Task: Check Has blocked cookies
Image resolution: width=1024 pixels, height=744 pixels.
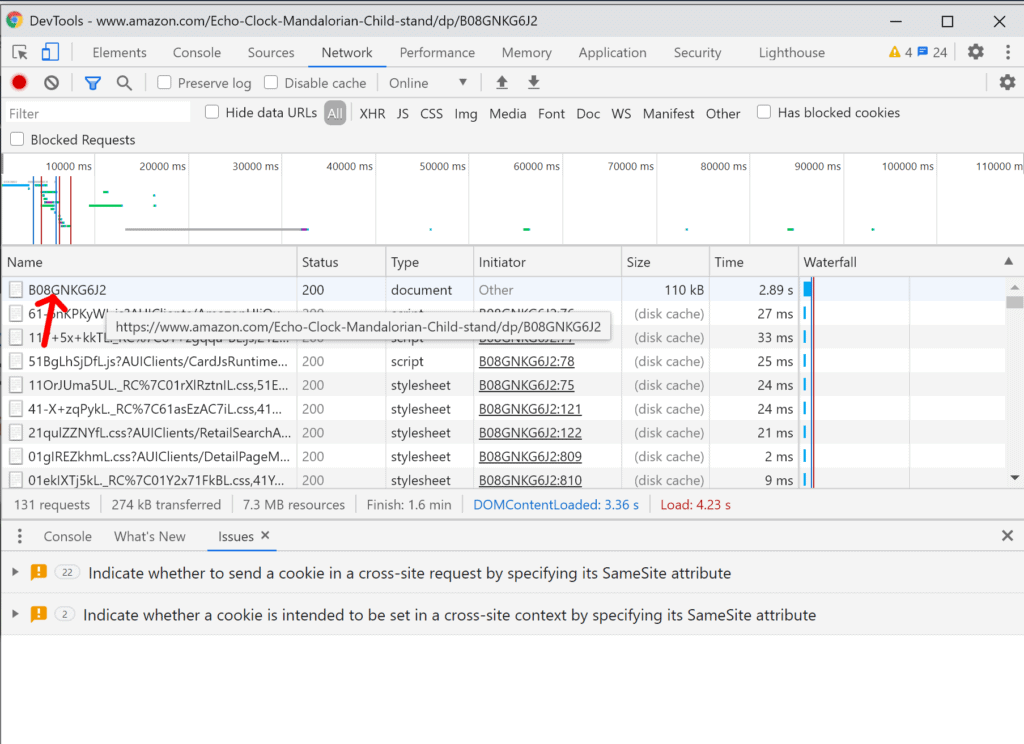Action: pos(763,112)
